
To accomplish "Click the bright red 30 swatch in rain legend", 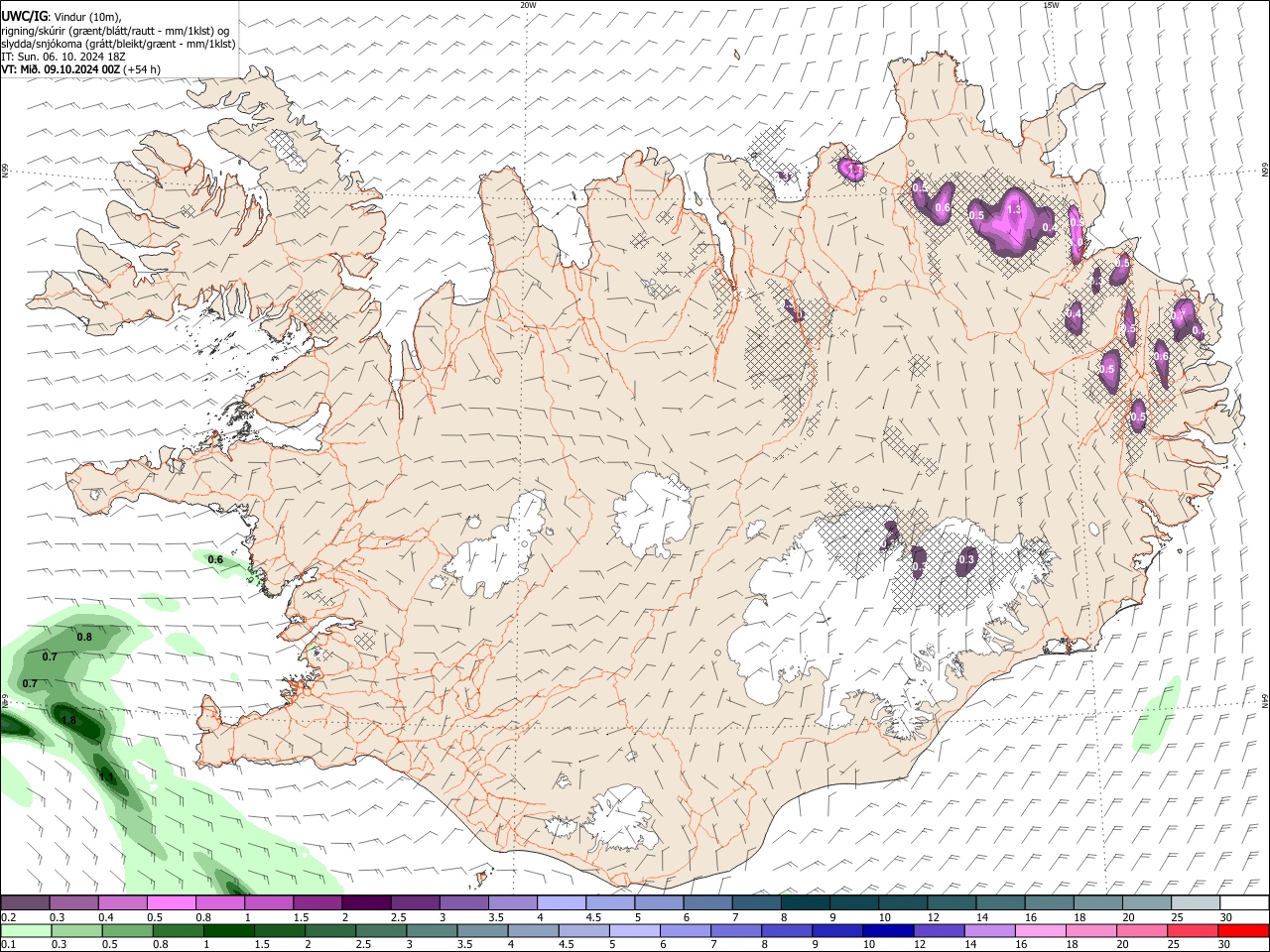I will 1242,931.
